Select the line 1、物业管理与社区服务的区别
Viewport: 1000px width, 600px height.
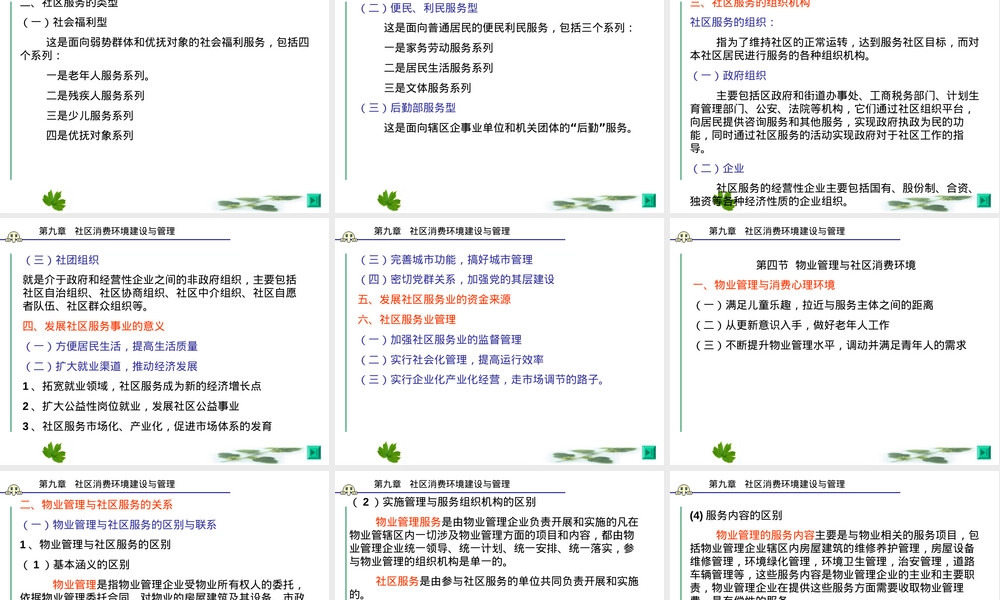pos(95,545)
